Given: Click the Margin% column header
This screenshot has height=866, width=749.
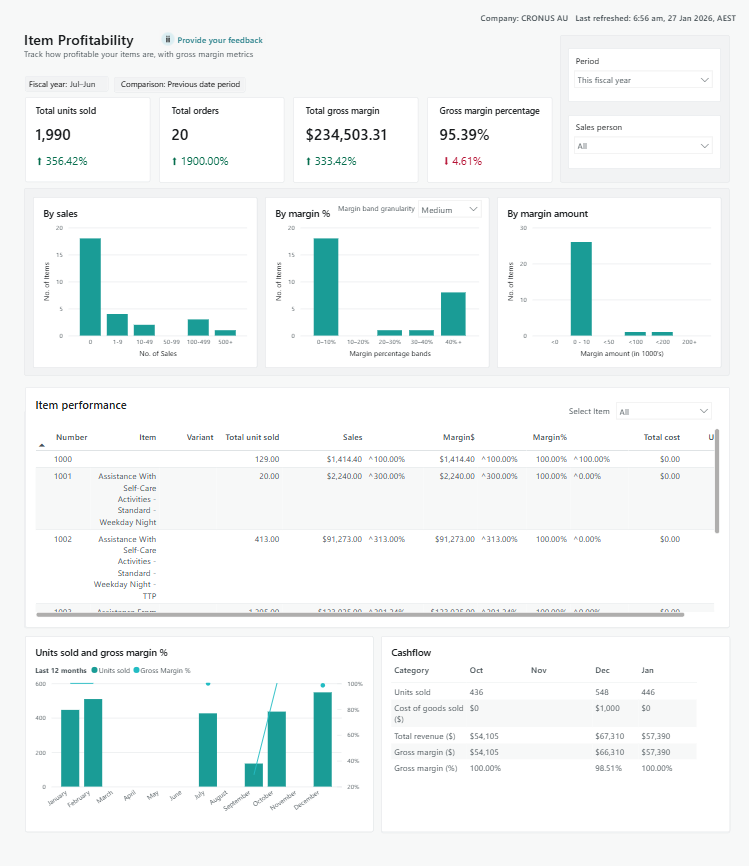Looking at the screenshot, I should pos(549,437).
